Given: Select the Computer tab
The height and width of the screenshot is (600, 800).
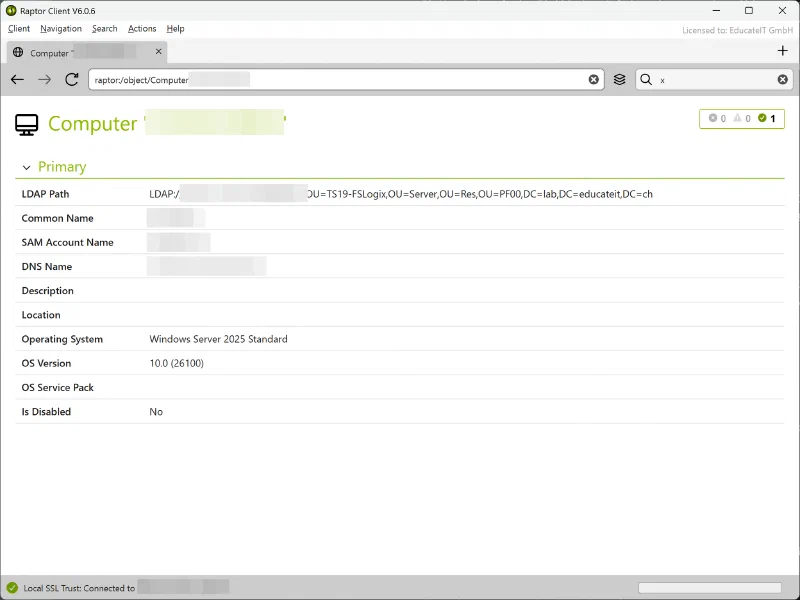Looking at the screenshot, I should (87, 52).
